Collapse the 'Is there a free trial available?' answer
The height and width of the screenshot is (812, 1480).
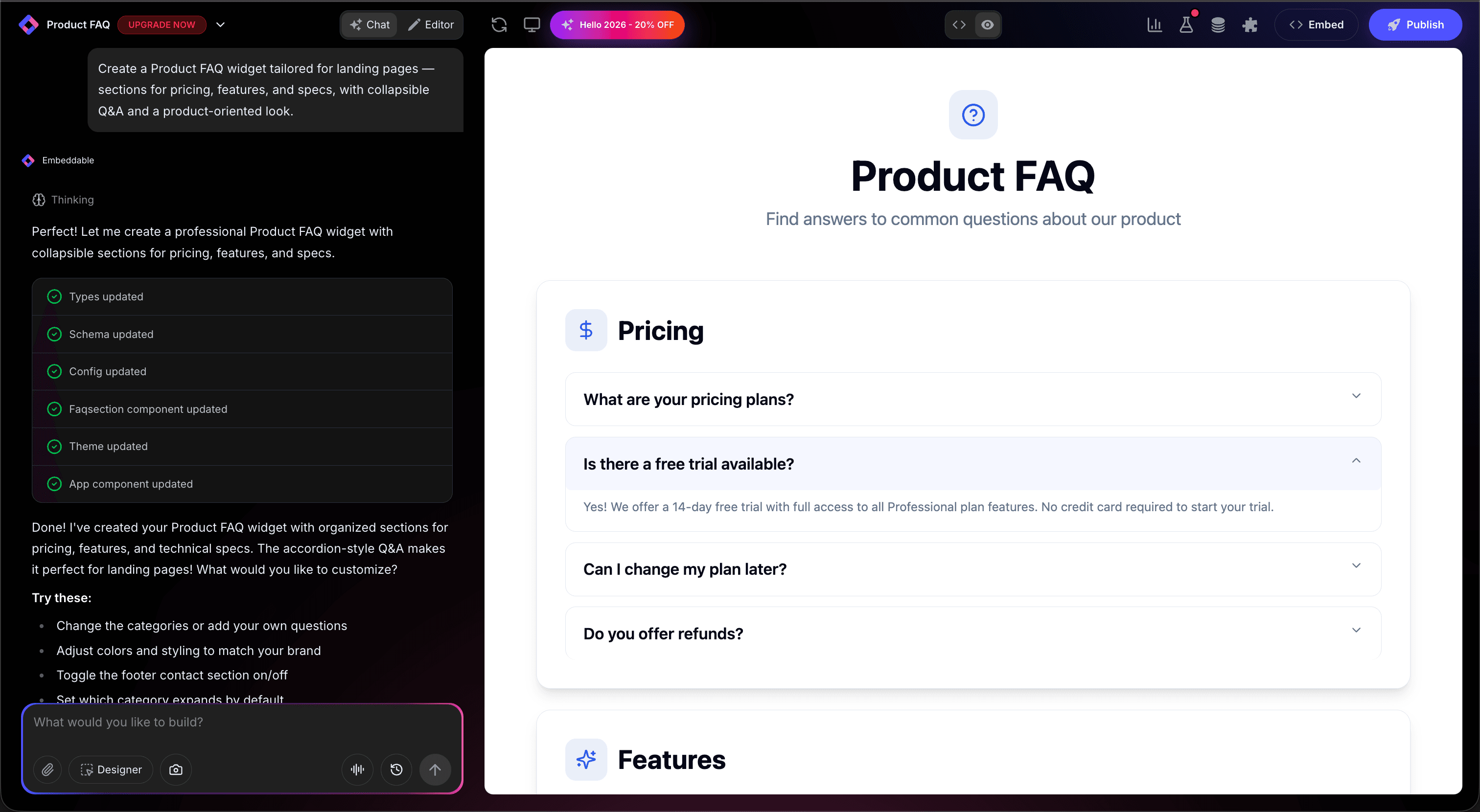click(1357, 460)
